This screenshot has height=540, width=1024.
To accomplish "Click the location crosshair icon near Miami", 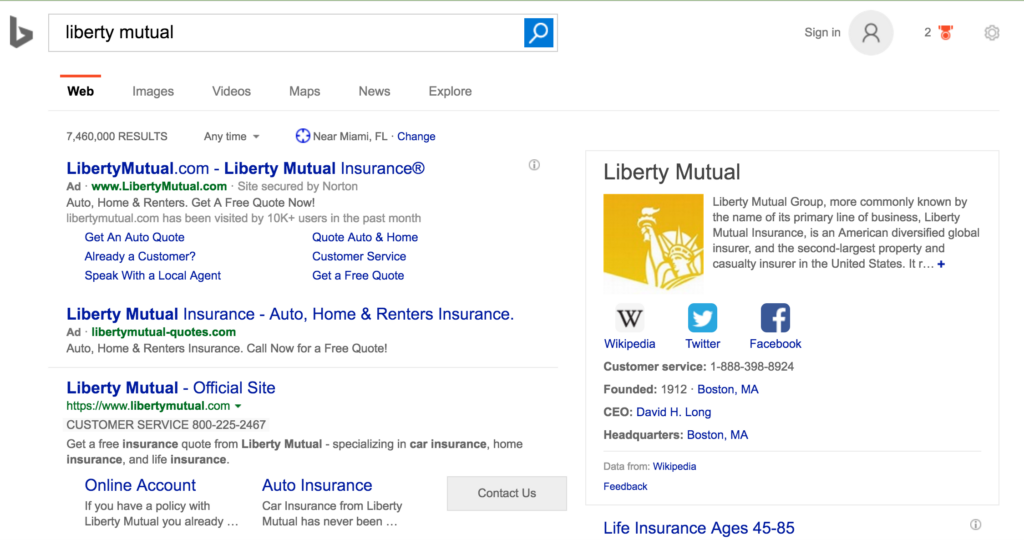I will coord(303,136).
